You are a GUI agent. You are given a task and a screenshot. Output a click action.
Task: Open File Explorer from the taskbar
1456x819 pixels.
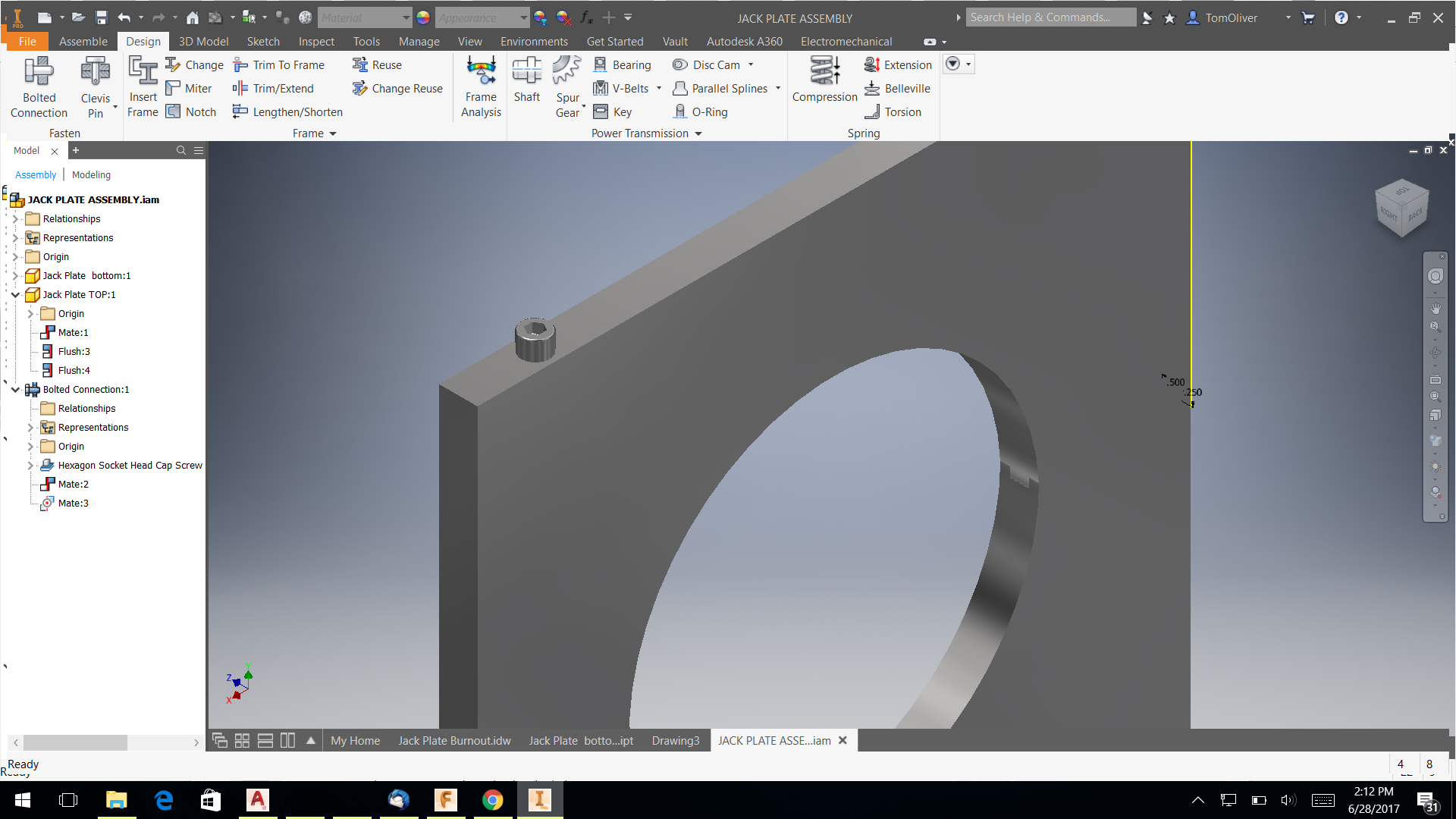[x=115, y=800]
